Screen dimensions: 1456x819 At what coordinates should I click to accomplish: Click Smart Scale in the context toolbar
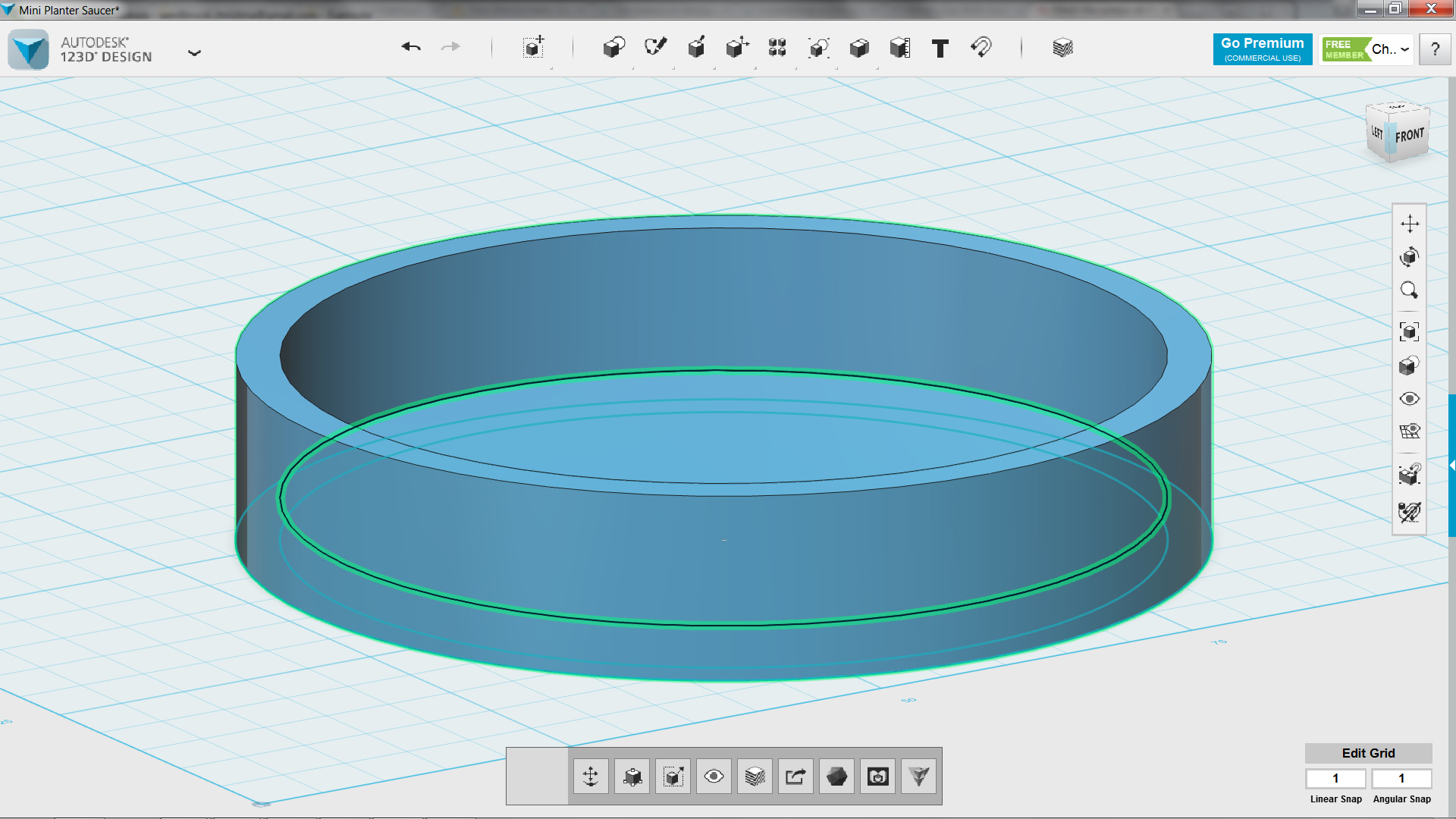click(x=673, y=777)
